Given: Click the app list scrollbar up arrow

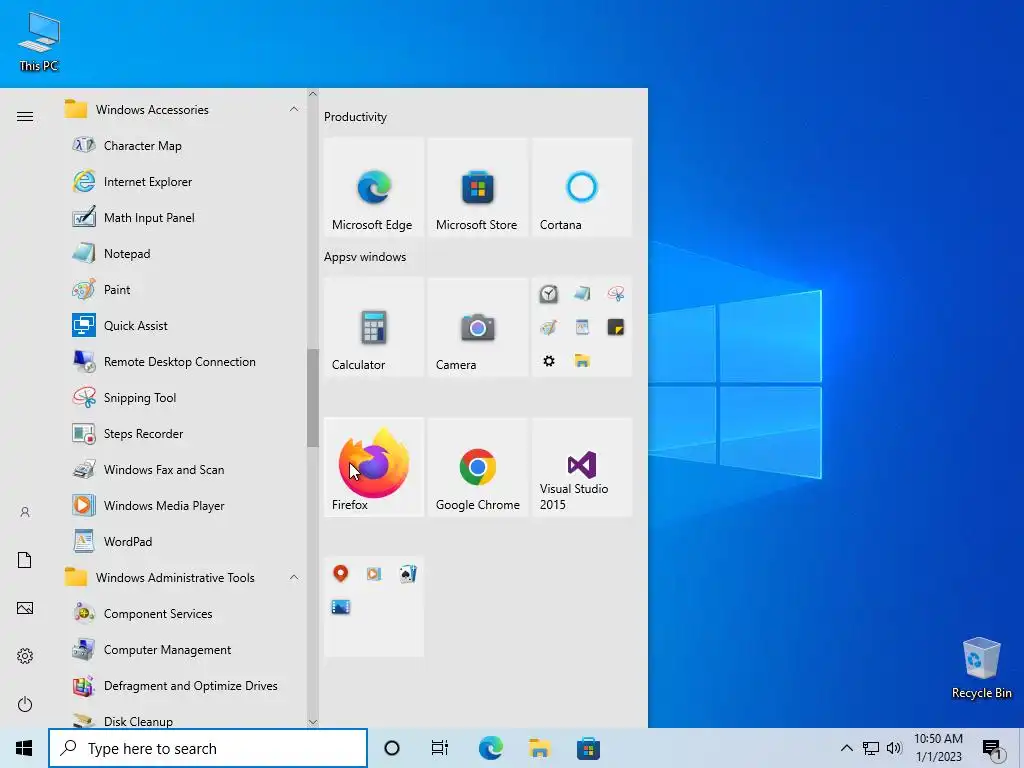Looking at the screenshot, I should [x=313, y=94].
